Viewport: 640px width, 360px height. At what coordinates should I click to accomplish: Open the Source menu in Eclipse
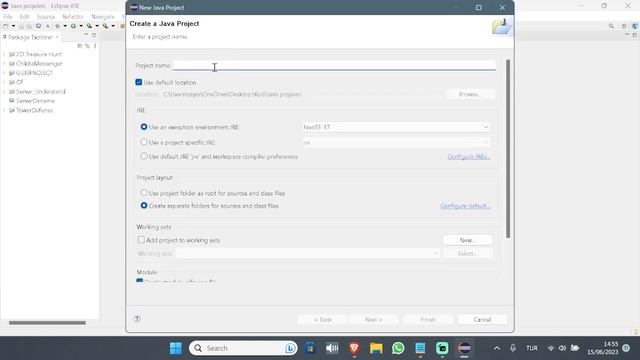pos(46,17)
